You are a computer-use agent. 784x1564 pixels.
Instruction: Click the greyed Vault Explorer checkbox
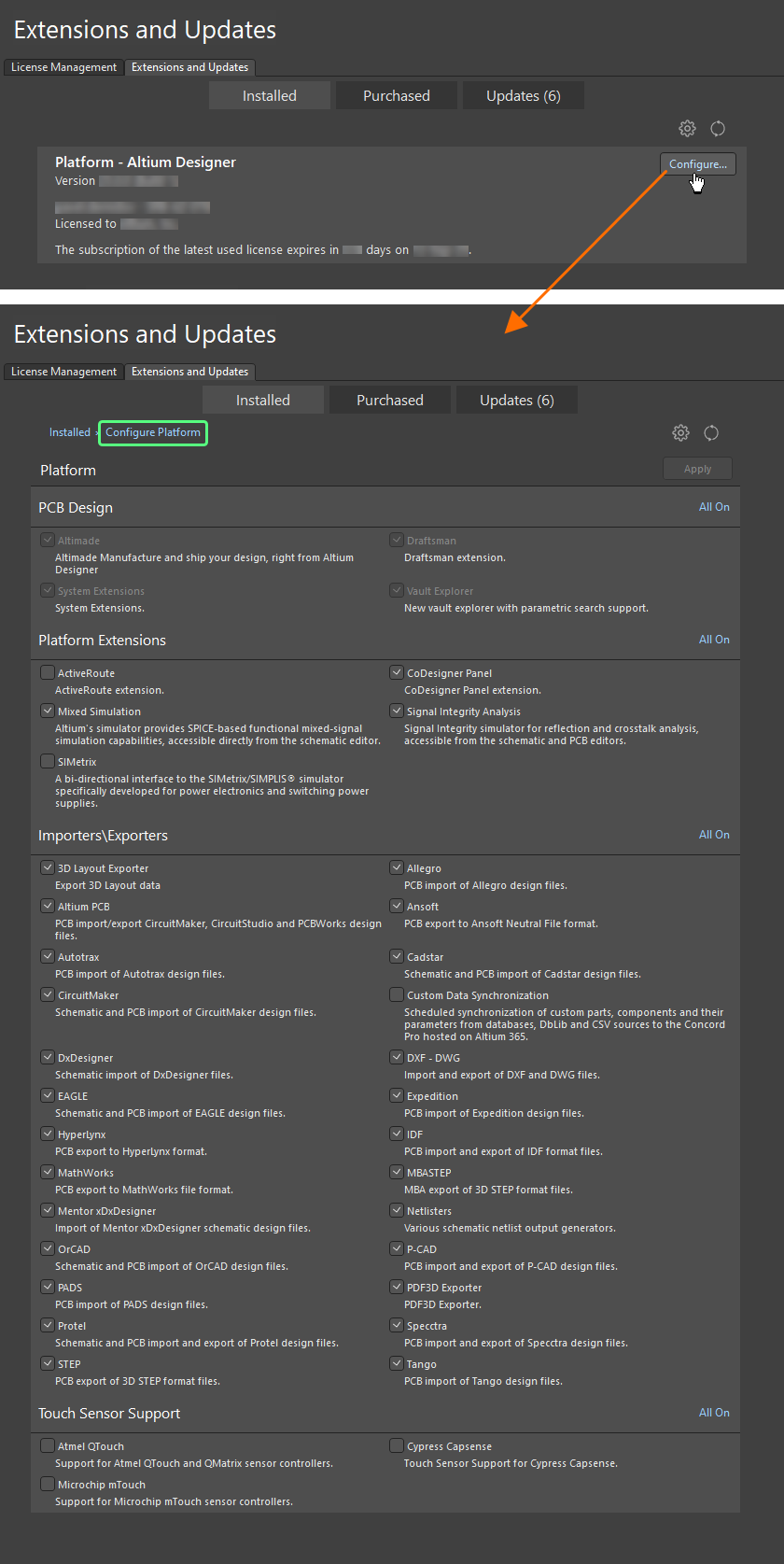pyautogui.click(x=397, y=590)
